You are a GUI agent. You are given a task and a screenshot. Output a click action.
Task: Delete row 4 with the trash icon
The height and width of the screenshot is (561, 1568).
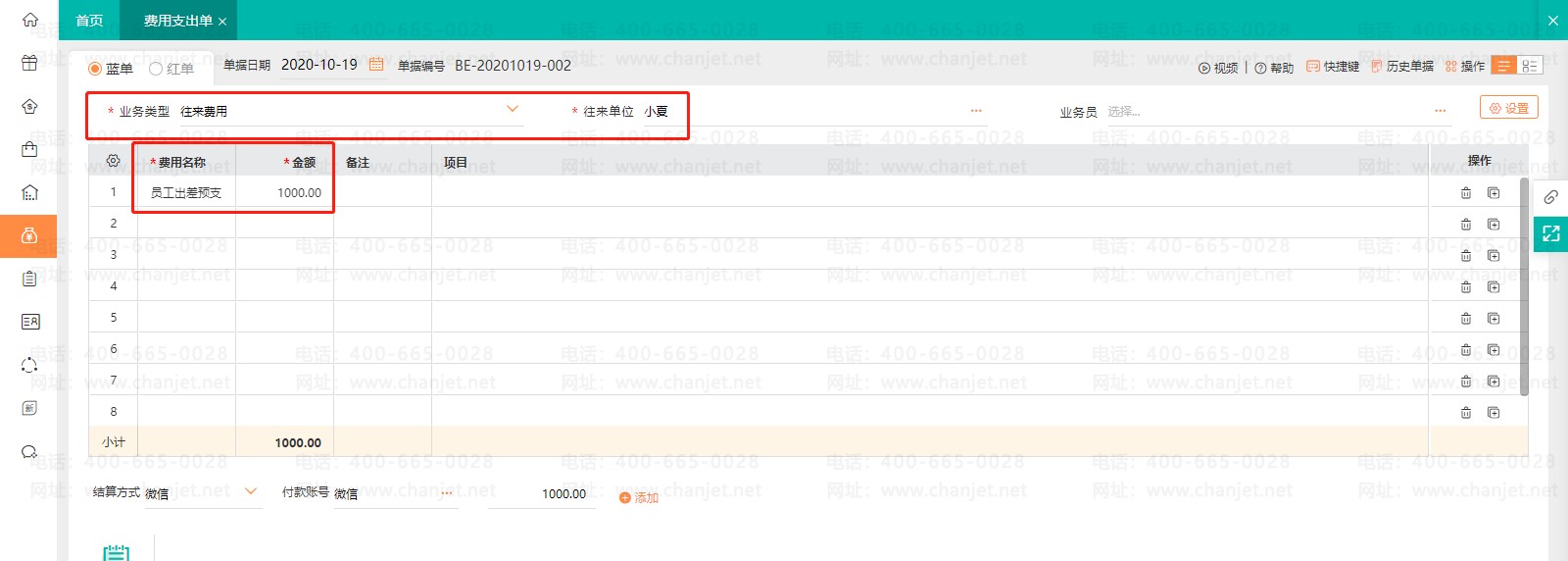(x=1466, y=287)
